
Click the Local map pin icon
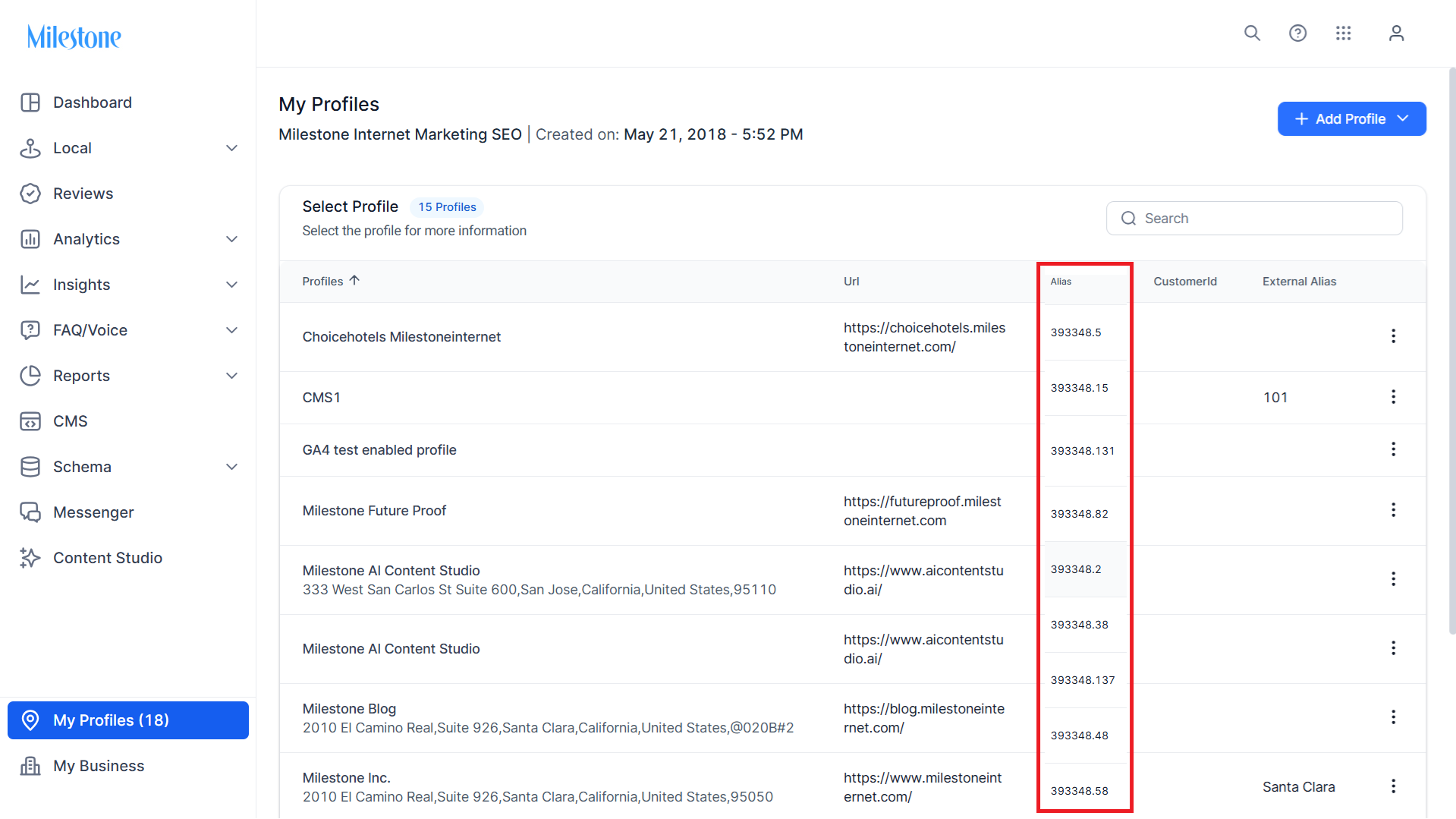point(30,148)
